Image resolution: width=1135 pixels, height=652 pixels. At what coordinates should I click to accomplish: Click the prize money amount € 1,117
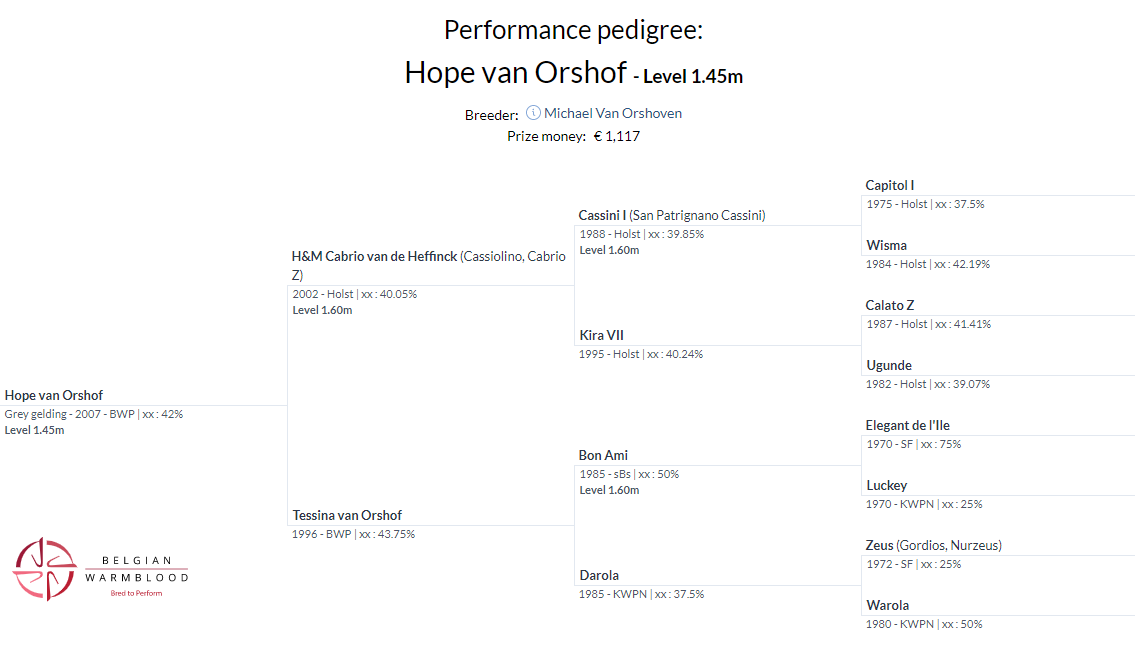tap(616, 136)
